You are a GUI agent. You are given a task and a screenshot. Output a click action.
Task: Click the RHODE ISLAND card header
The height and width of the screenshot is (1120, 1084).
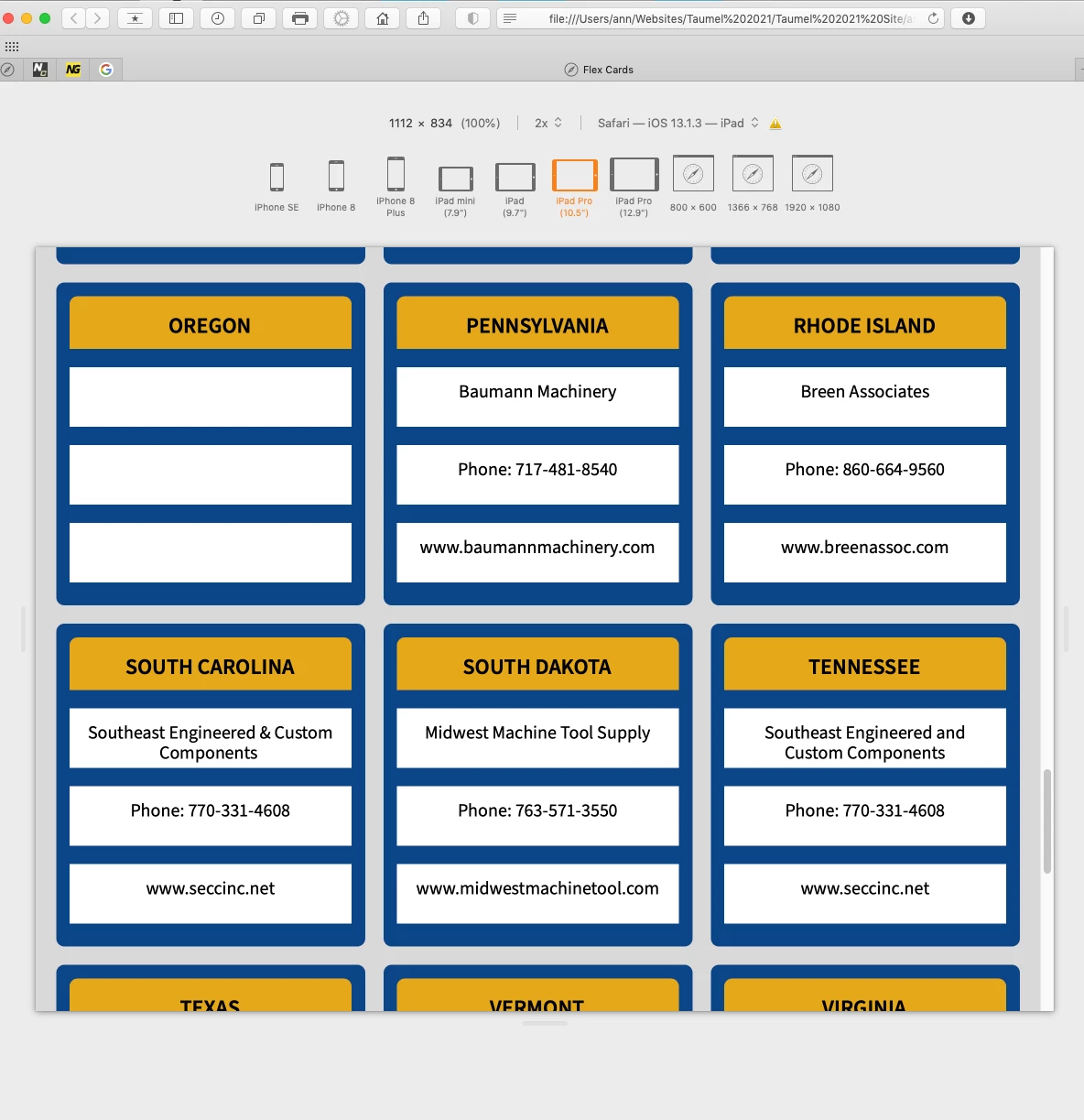865,322
